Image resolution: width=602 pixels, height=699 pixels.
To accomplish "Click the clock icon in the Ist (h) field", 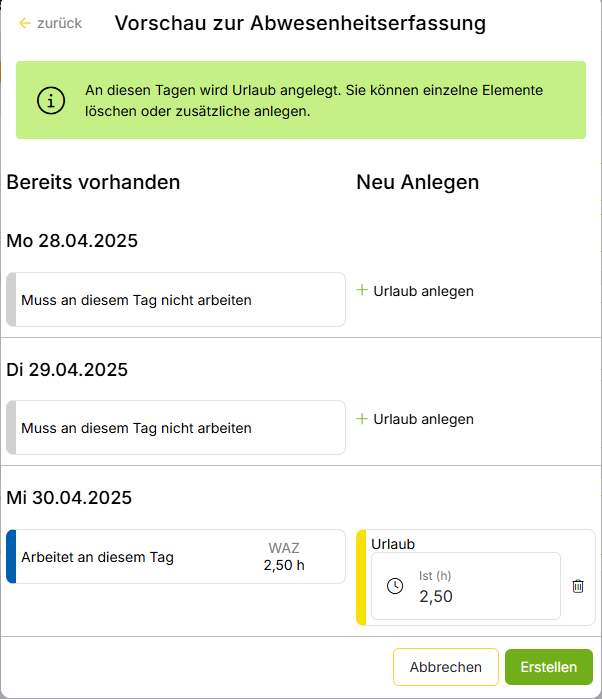I will click(395, 586).
